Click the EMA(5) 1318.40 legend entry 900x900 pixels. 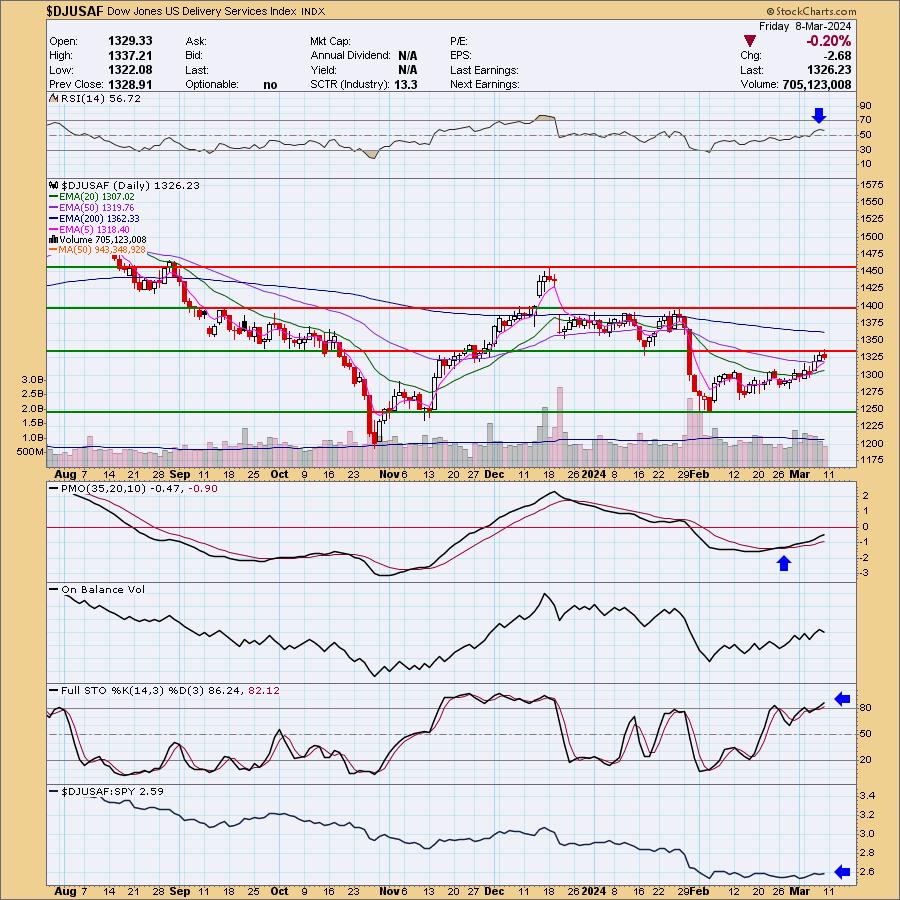(90, 229)
